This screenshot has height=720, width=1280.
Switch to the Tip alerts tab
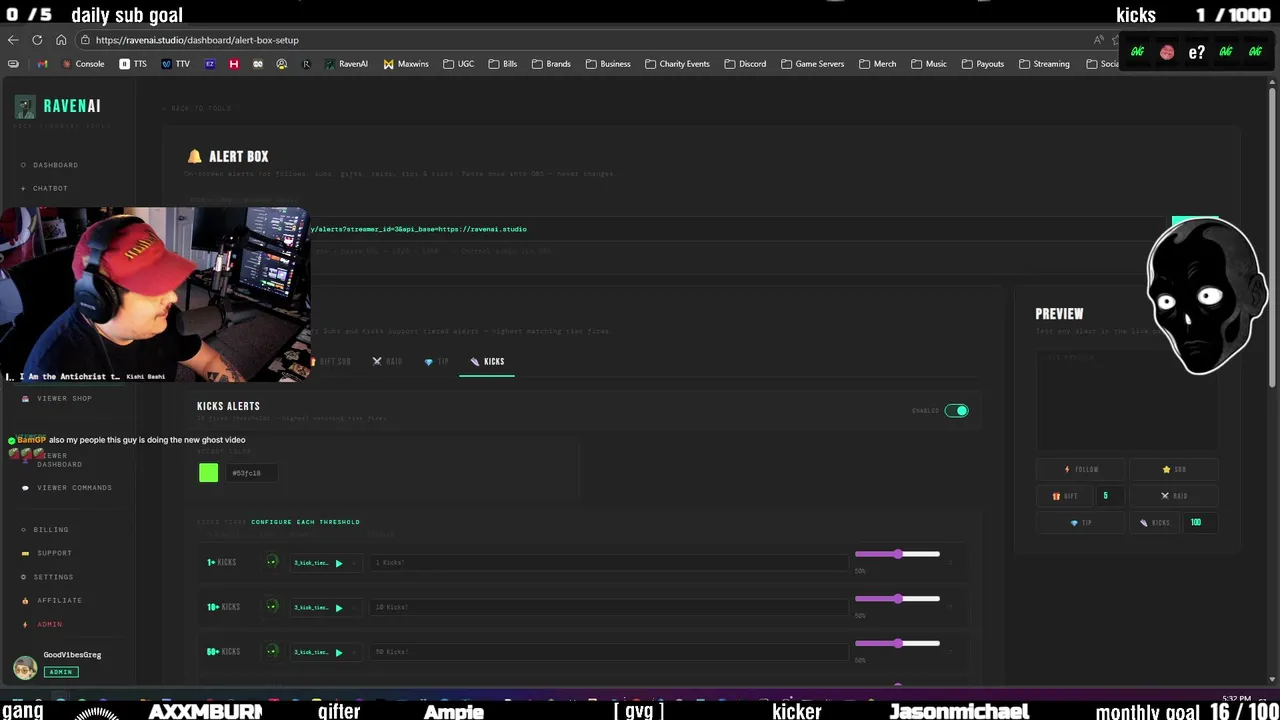coord(437,361)
